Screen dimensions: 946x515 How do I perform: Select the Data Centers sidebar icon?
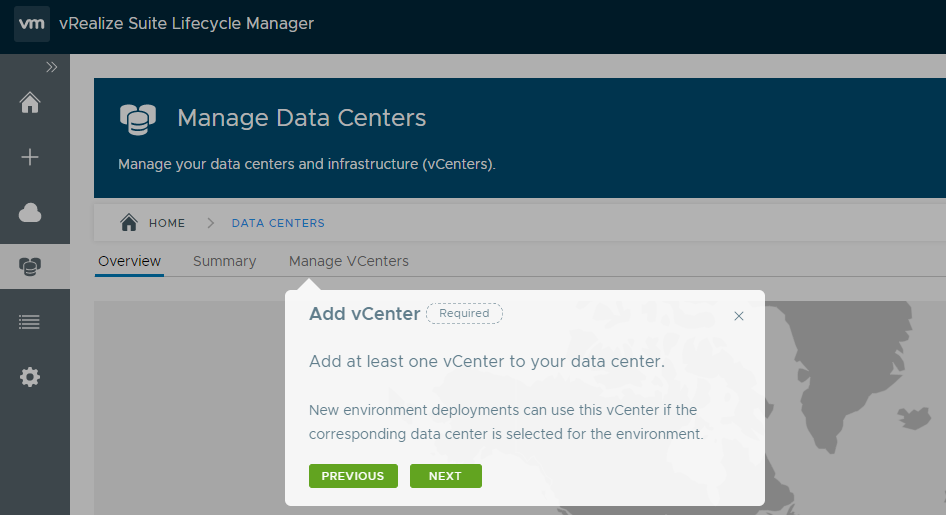click(x=30, y=266)
